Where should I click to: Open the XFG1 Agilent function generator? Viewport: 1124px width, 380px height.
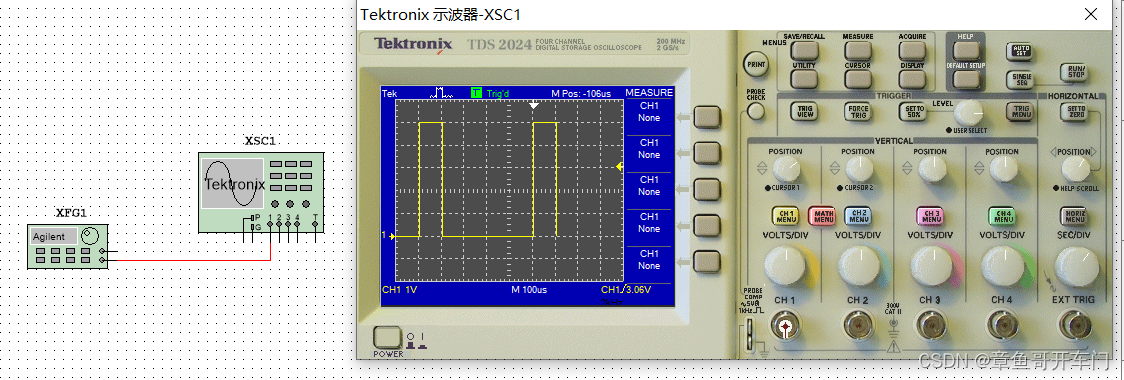click(x=68, y=246)
